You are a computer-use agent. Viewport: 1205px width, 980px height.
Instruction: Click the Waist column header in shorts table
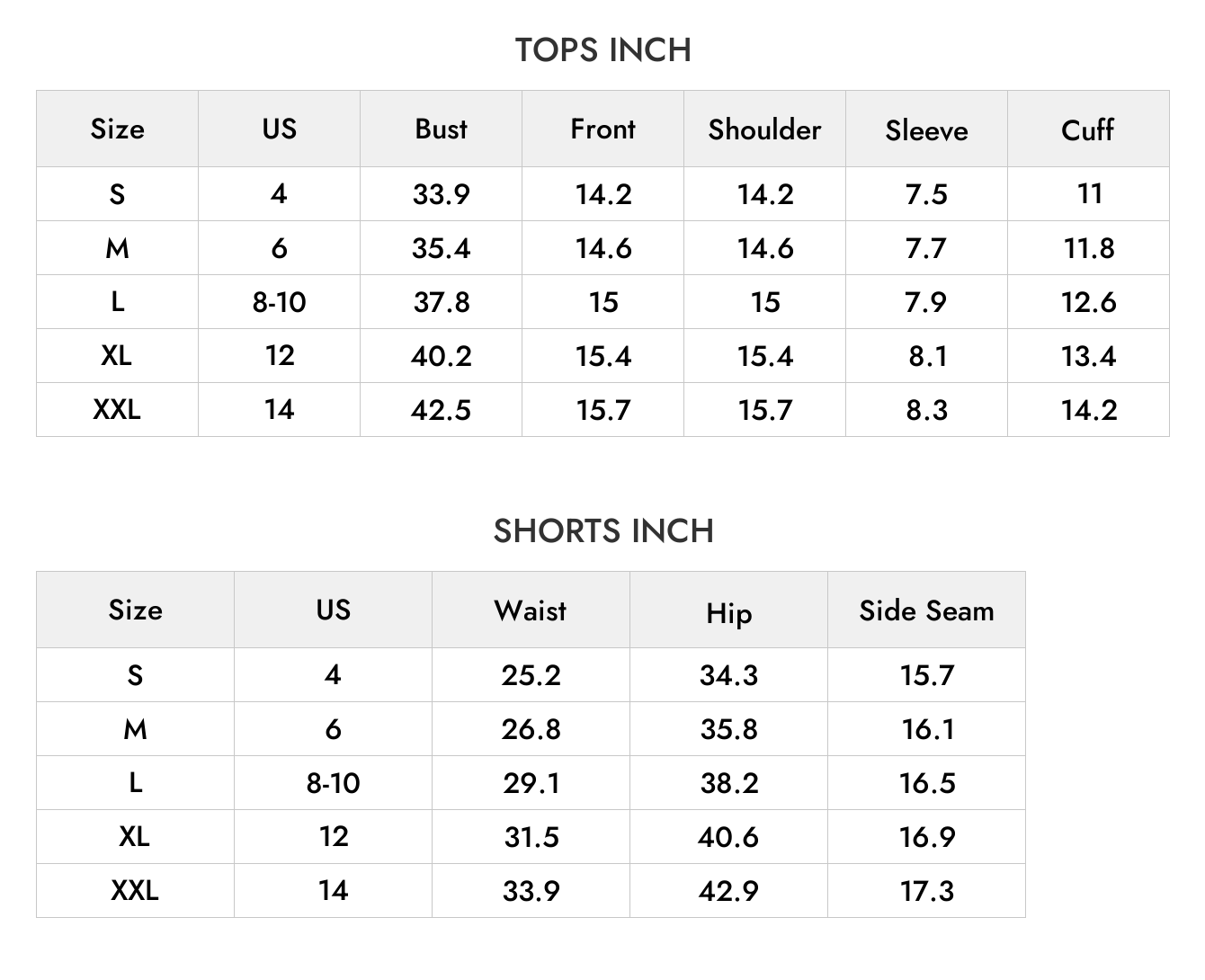[x=531, y=610]
